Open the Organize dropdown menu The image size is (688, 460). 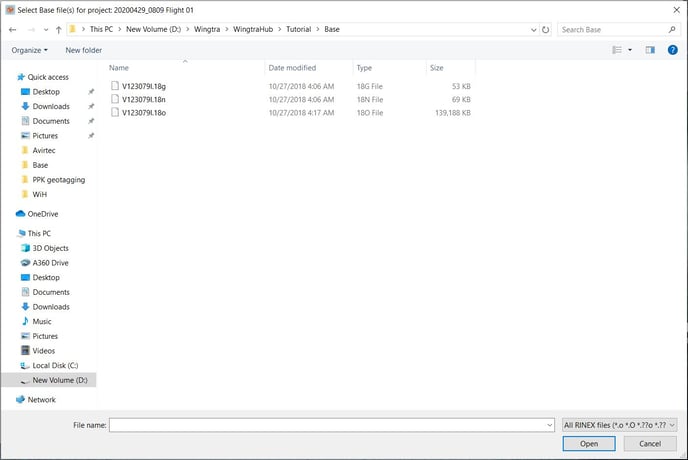pos(30,49)
